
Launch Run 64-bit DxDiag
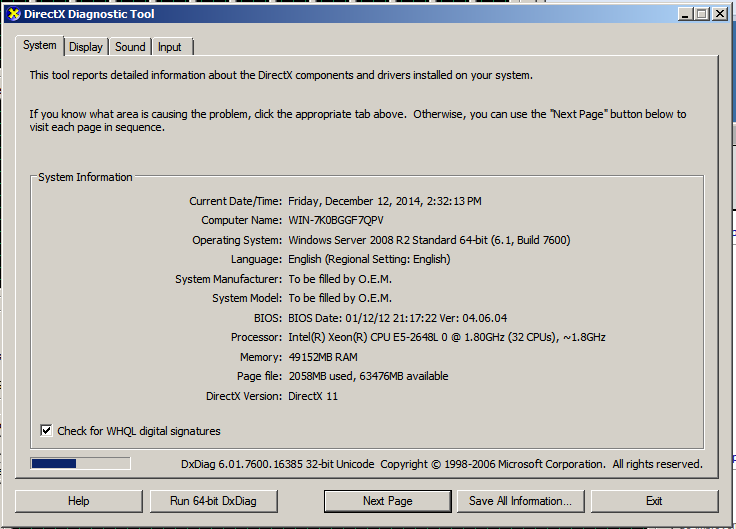click(214, 501)
